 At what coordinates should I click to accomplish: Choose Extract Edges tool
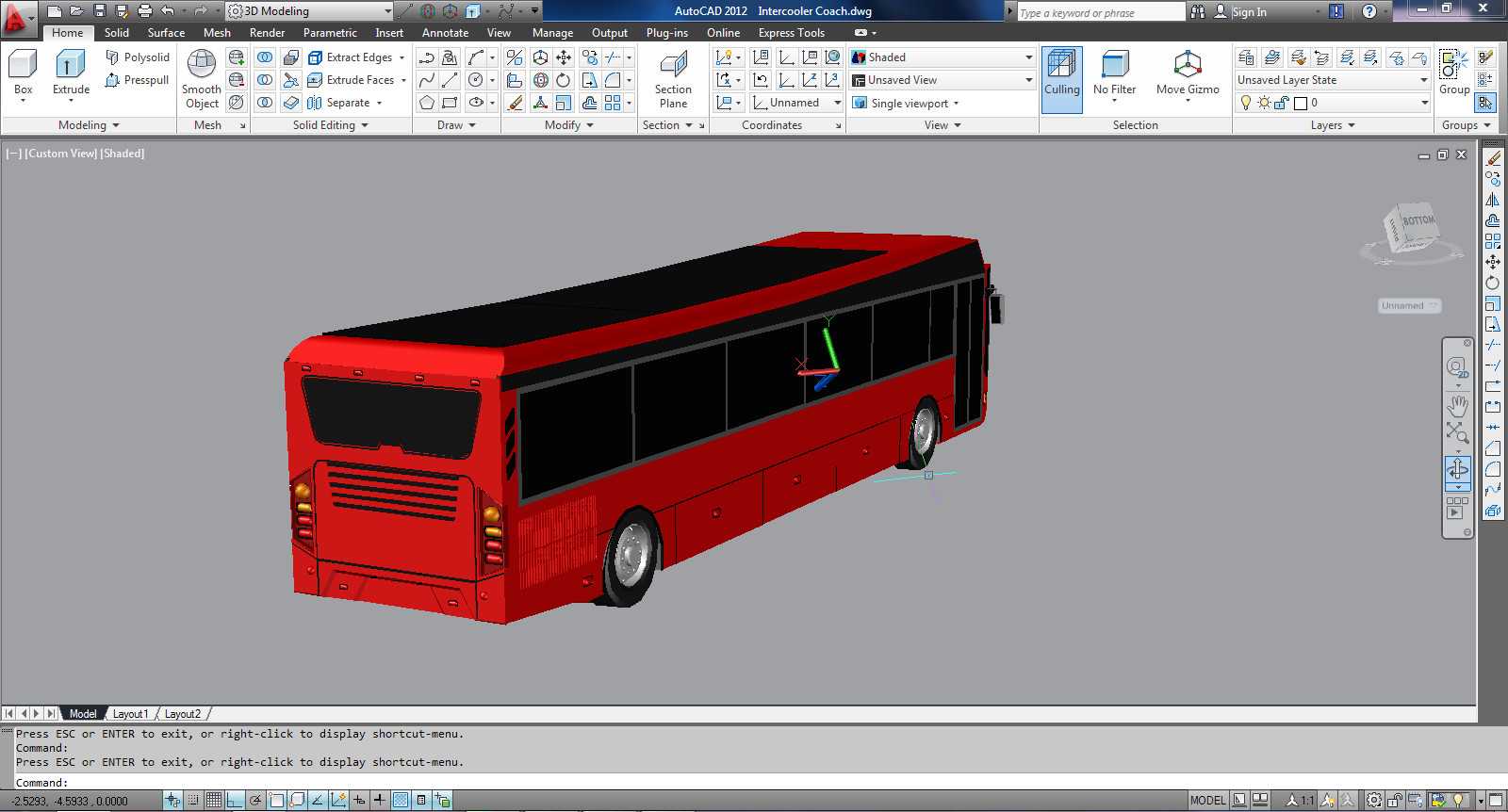tap(351, 57)
